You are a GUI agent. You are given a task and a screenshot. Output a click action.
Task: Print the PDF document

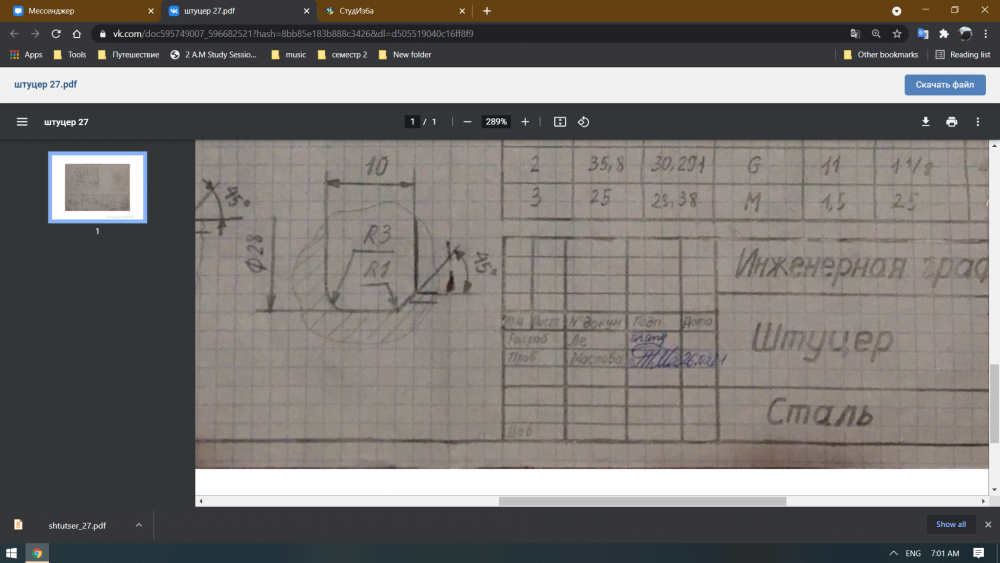[x=952, y=122]
